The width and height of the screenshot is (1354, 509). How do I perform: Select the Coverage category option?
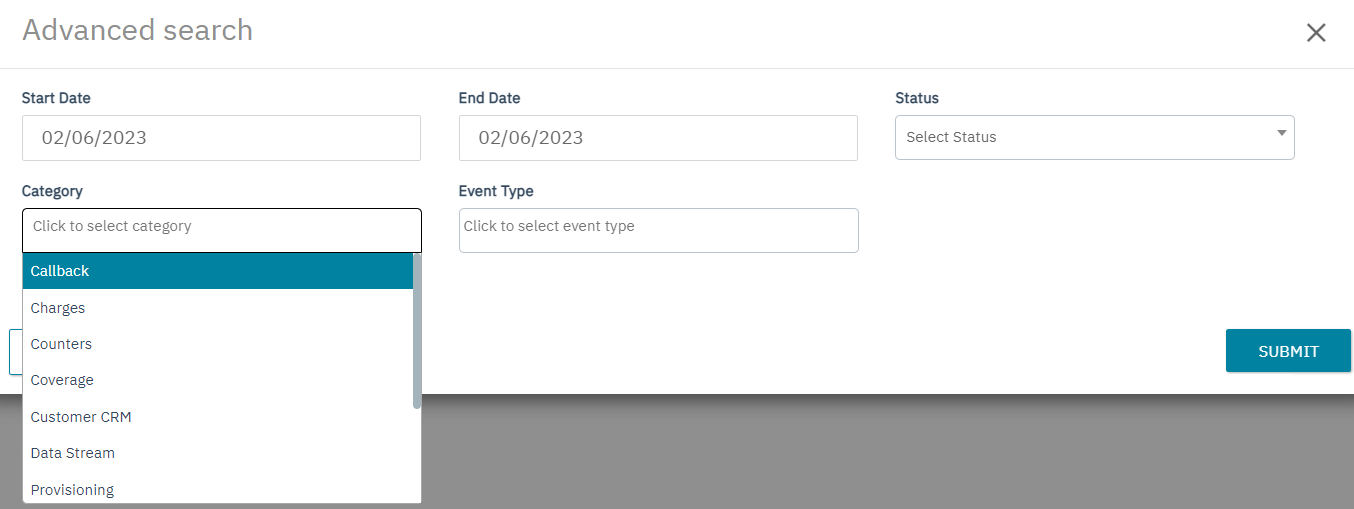pos(217,380)
